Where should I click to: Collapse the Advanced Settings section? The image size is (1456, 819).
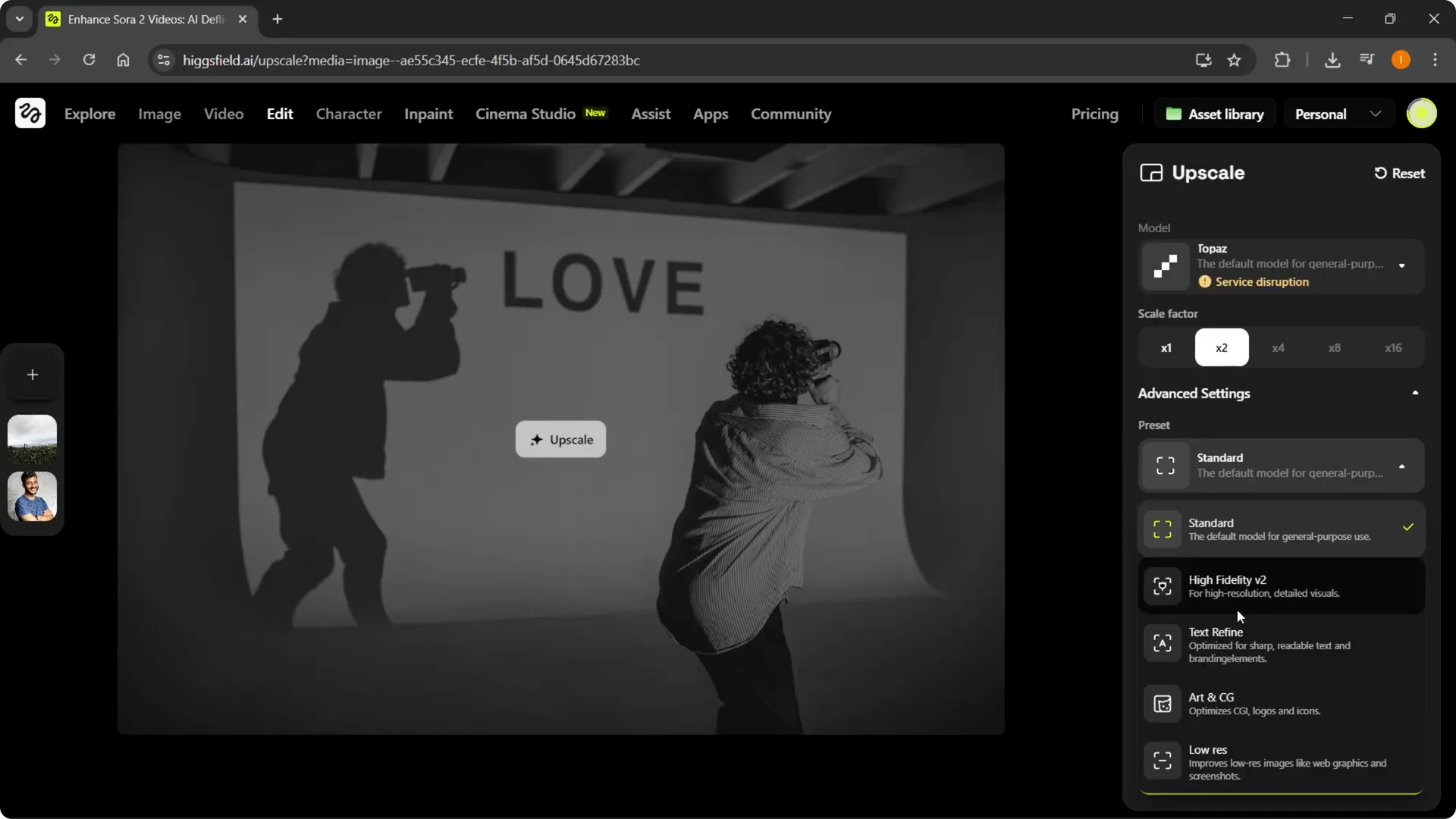pyautogui.click(x=1415, y=393)
